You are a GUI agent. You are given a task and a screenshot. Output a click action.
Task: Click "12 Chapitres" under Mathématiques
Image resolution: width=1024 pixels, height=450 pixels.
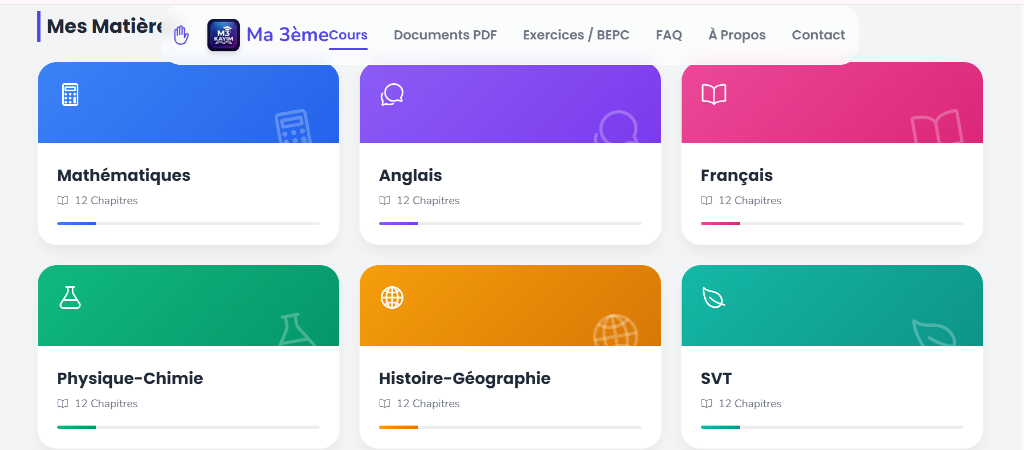(106, 201)
